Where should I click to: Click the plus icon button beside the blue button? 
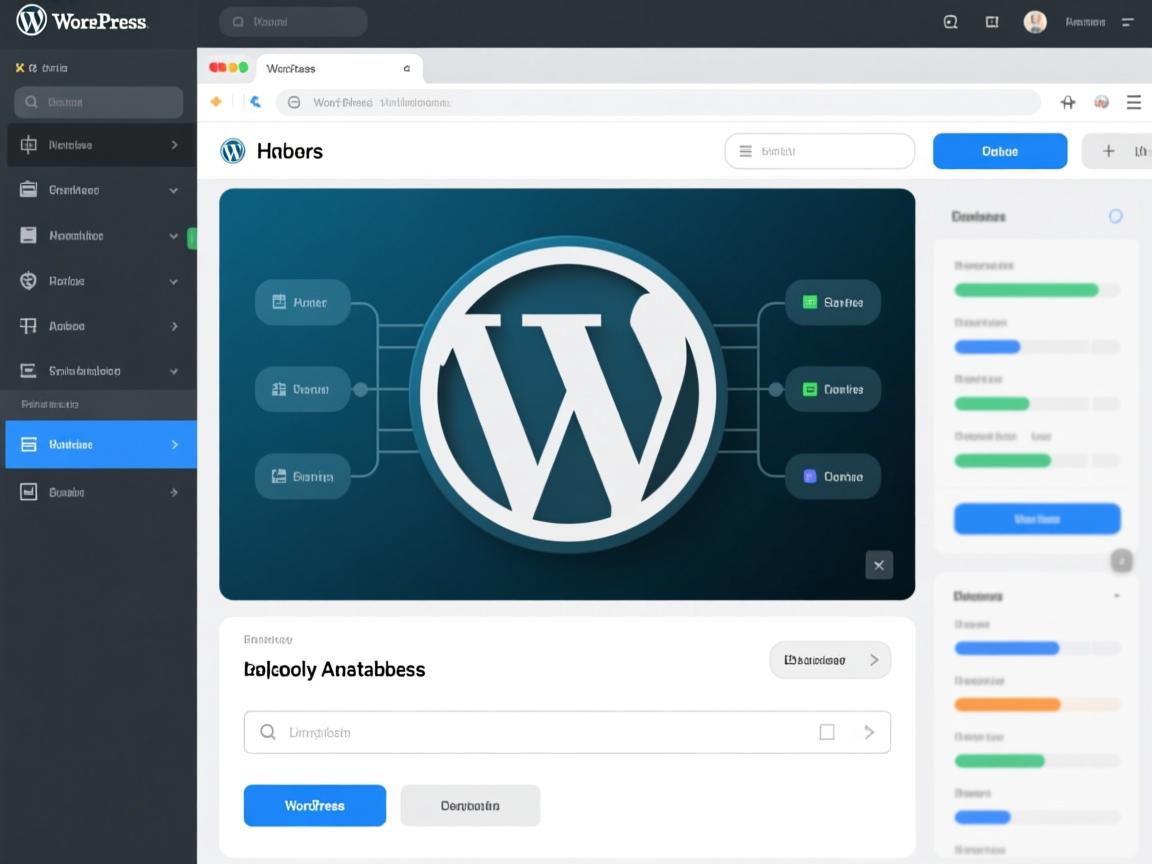click(x=1109, y=151)
